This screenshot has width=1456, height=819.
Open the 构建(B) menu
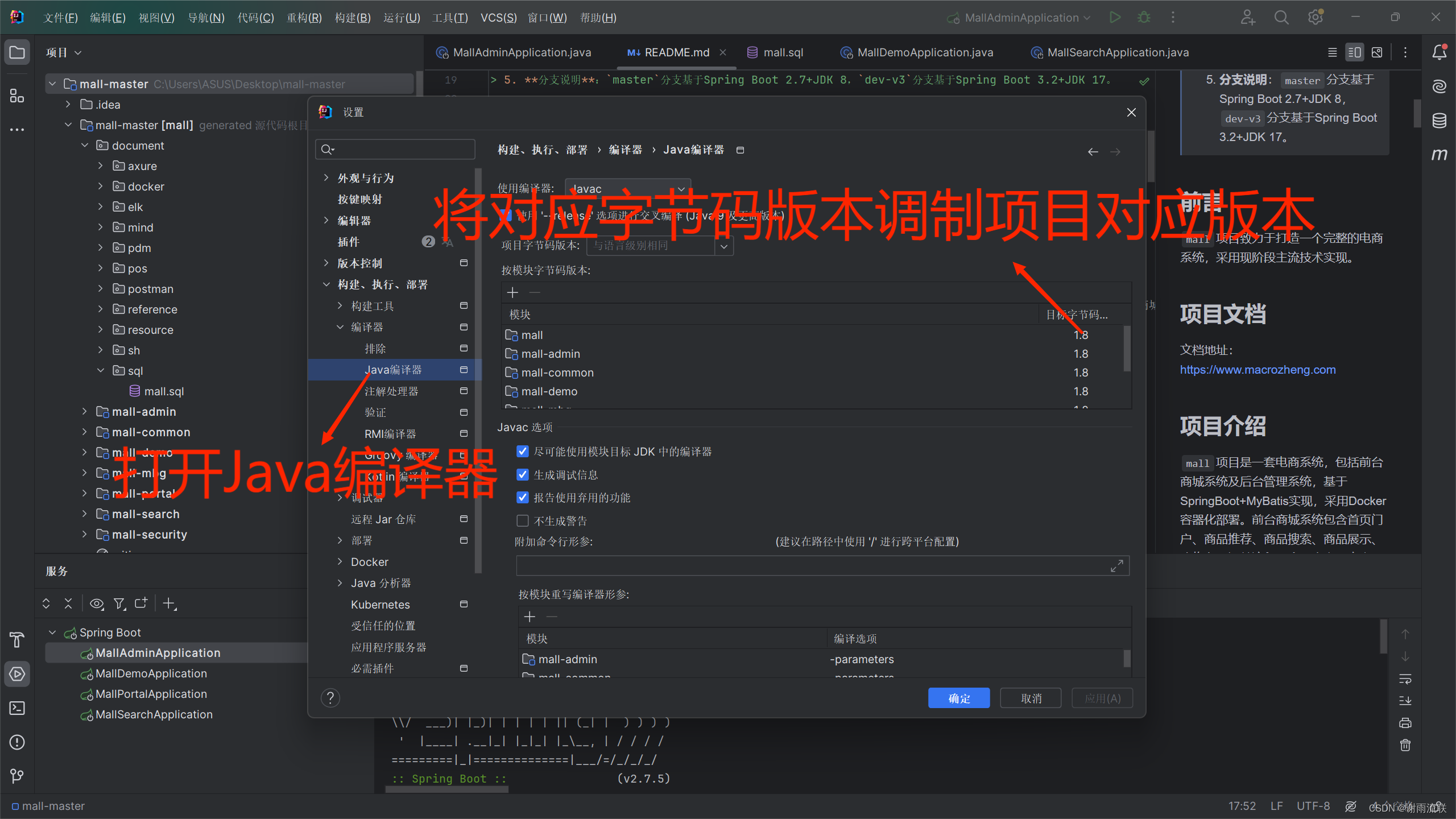click(353, 18)
